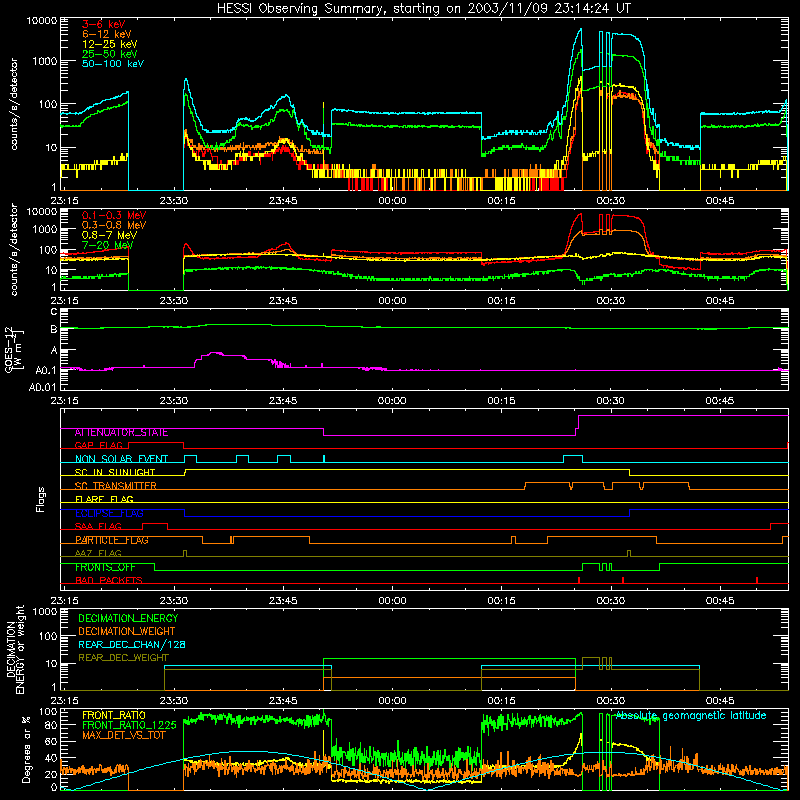This screenshot has height=800, width=800.
Task: Click the SC_IN_SUNLIGHT flag label
Action: click(x=114, y=472)
